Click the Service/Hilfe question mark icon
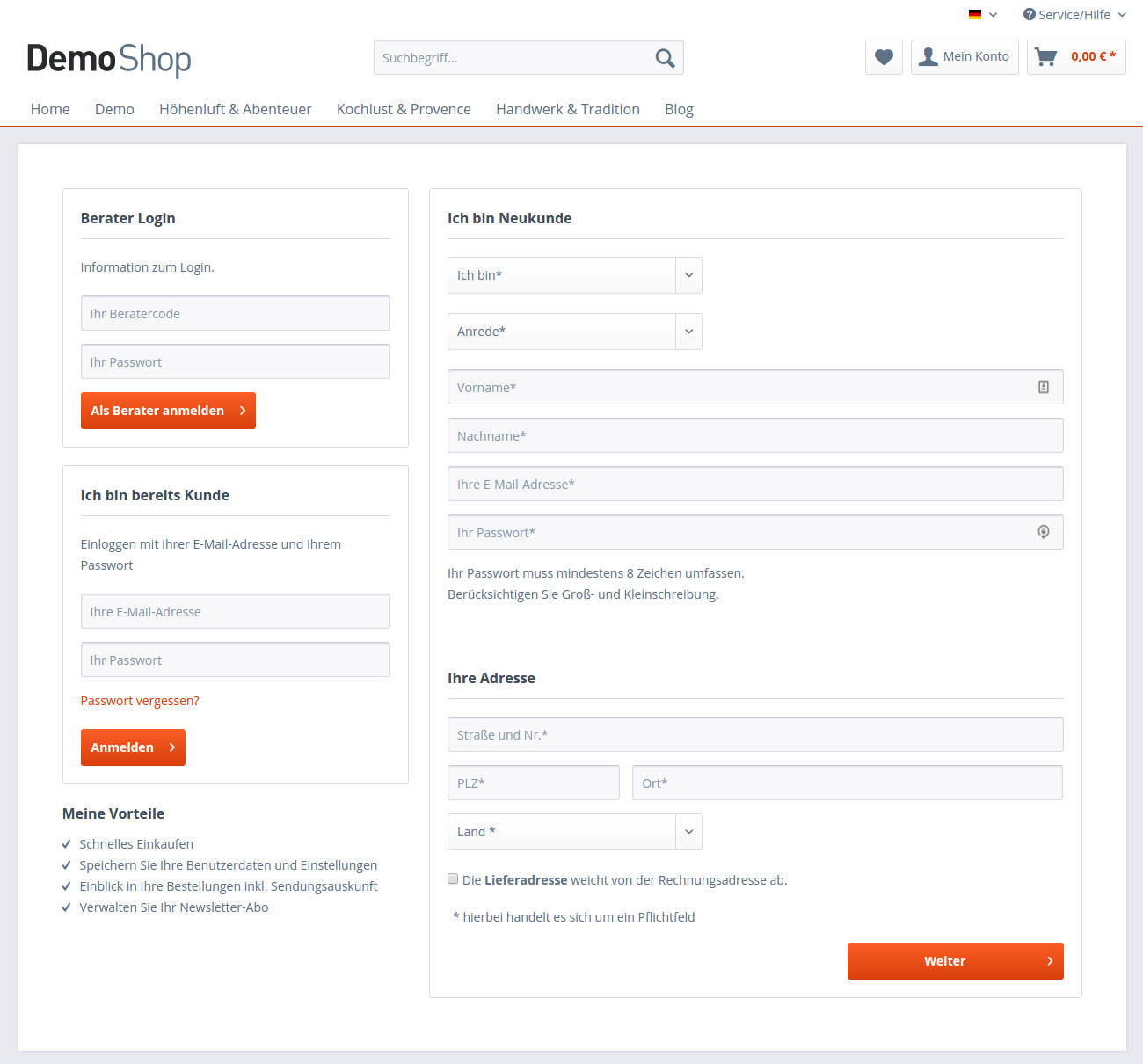This screenshot has width=1143, height=1064. point(1029,14)
